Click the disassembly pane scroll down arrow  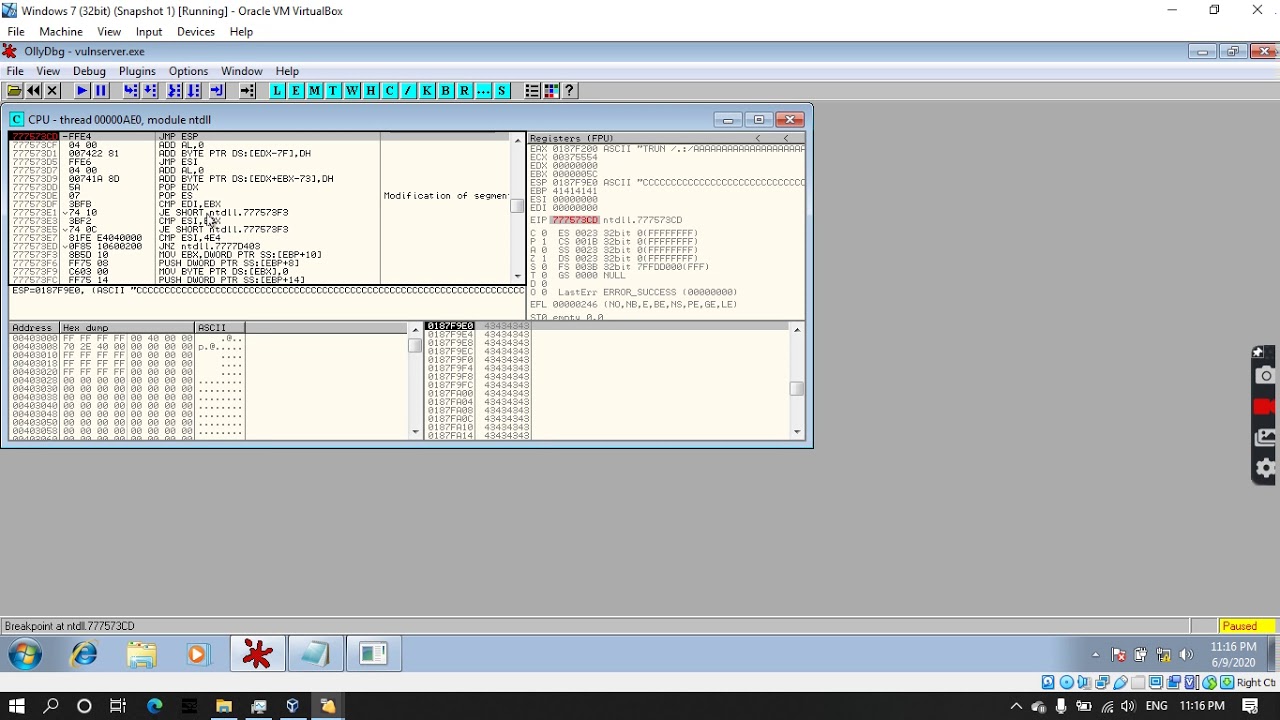point(517,277)
